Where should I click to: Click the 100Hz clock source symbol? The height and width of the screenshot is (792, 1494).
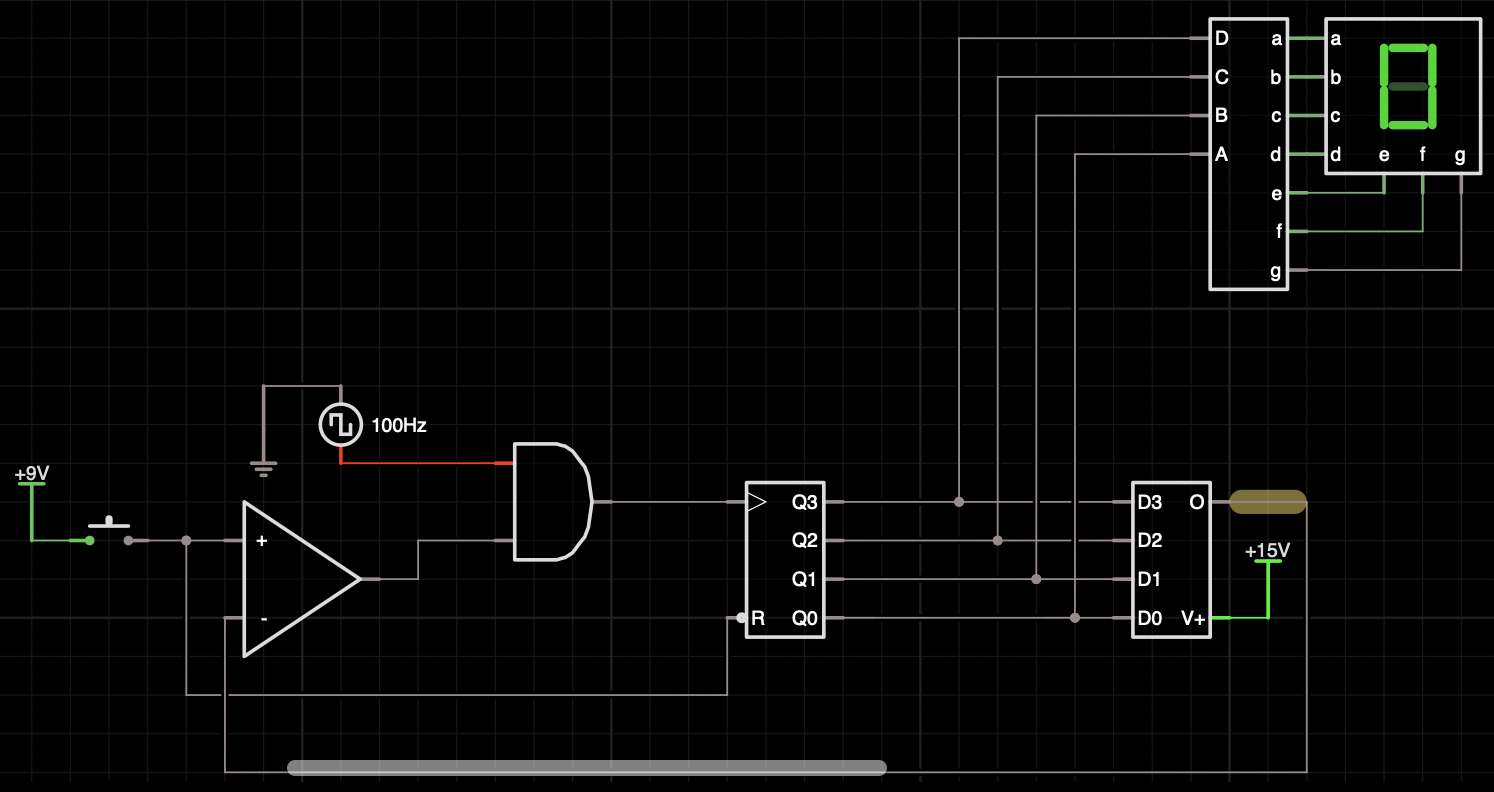click(x=340, y=425)
